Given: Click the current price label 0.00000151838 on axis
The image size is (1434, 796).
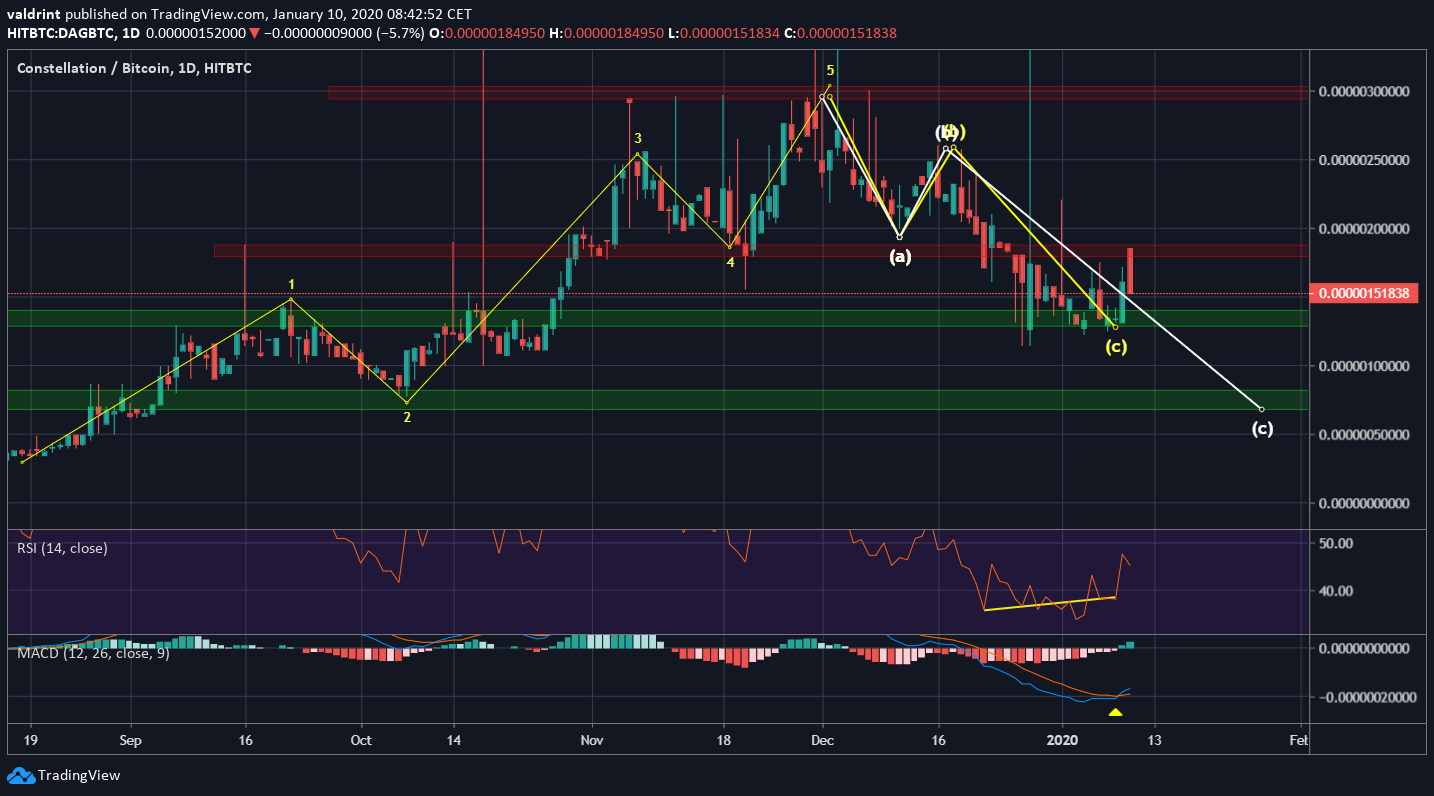Looking at the screenshot, I should [x=1364, y=294].
